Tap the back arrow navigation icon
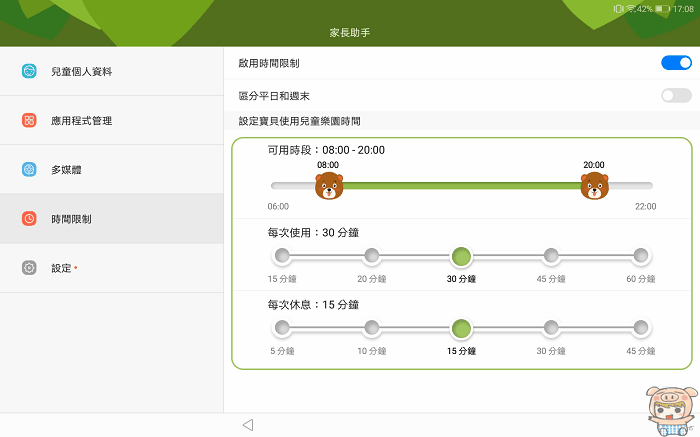700x437 pixels. pos(248,425)
